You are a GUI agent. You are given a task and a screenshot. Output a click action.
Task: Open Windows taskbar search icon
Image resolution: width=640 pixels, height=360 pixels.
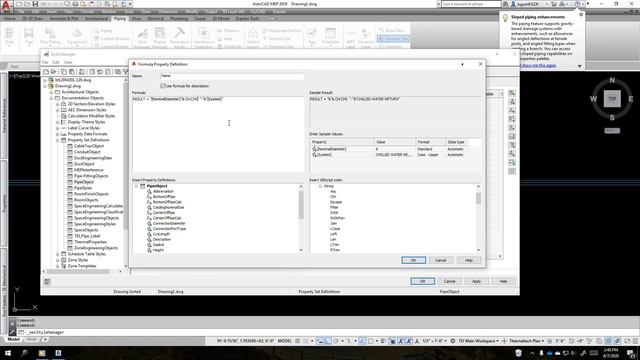point(24,353)
